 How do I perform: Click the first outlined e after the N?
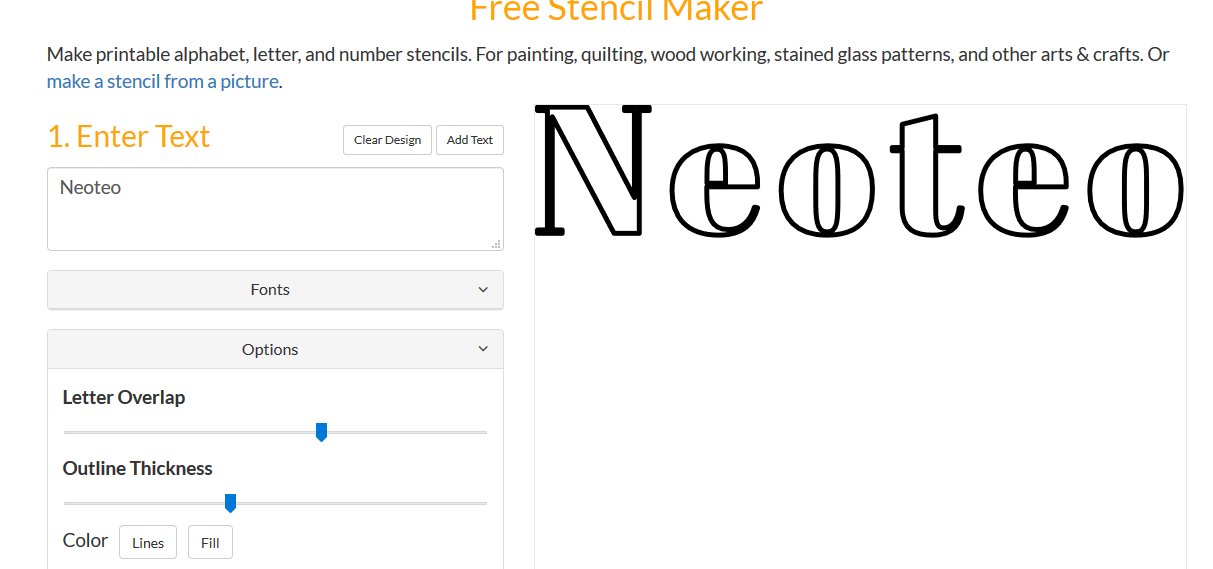(x=716, y=190)
